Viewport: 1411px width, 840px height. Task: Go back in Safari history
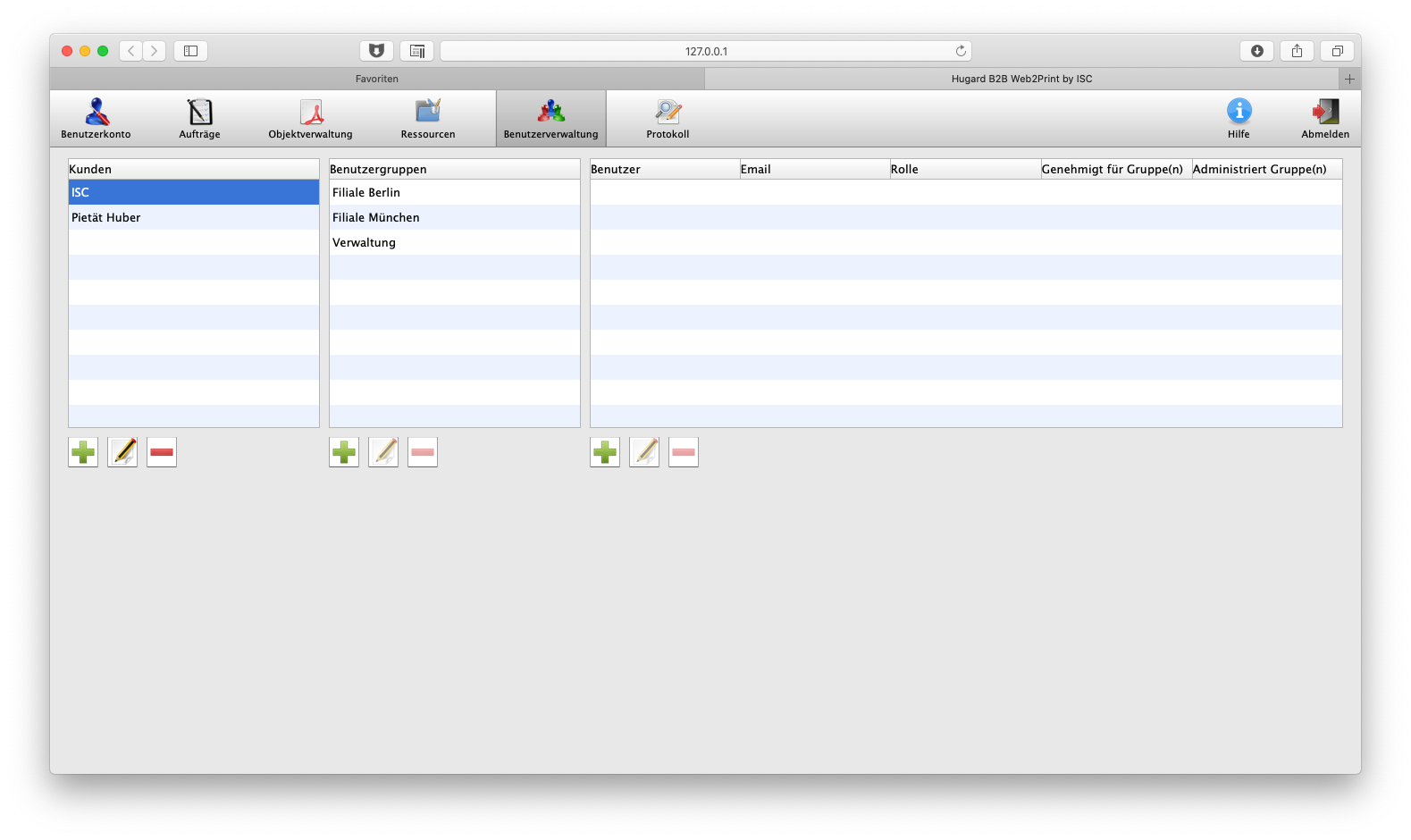tap(130, 51)
